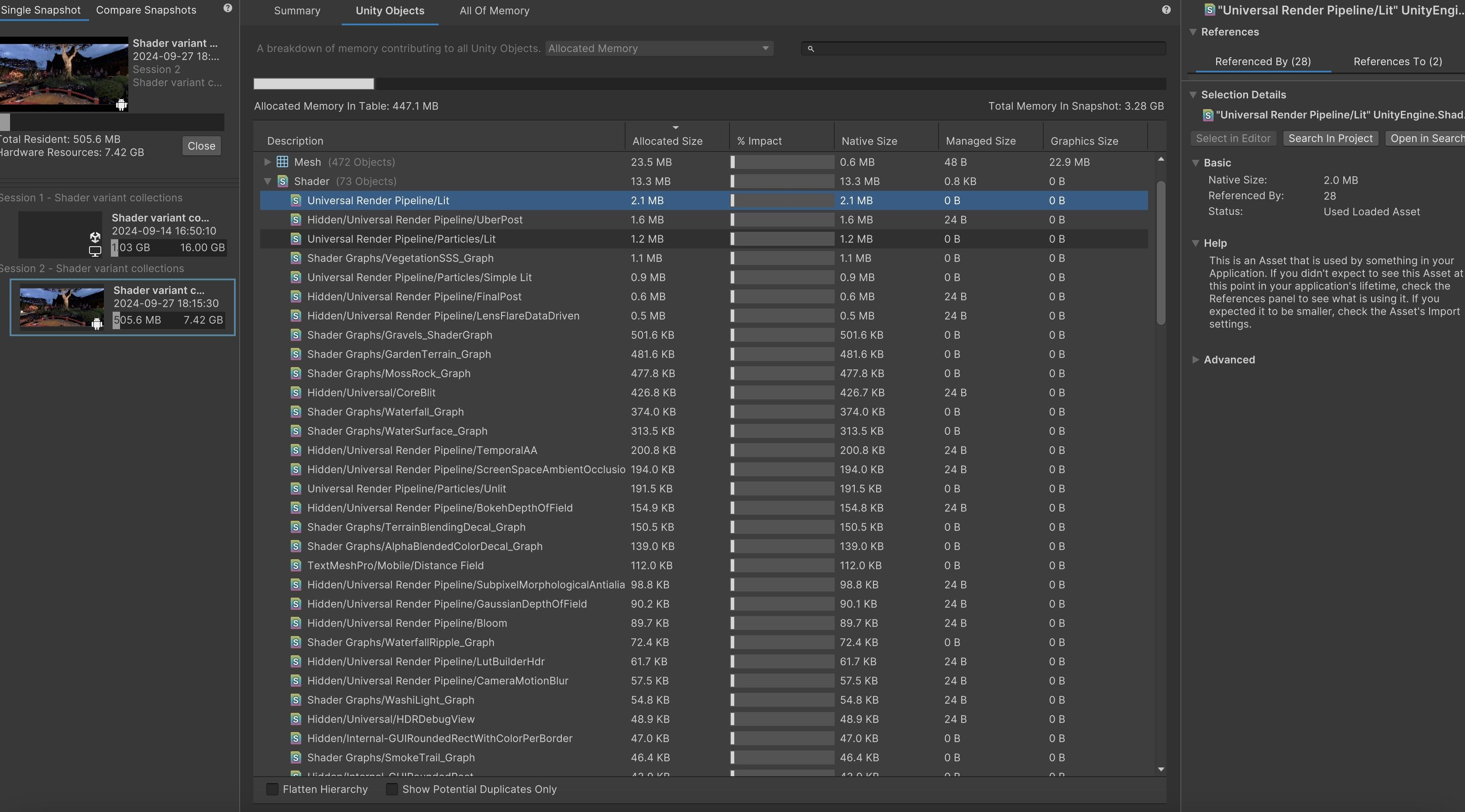Click Unity editor icon on Session 1 snapshot
Viewport: 1465px width, 812px height.
95,237
